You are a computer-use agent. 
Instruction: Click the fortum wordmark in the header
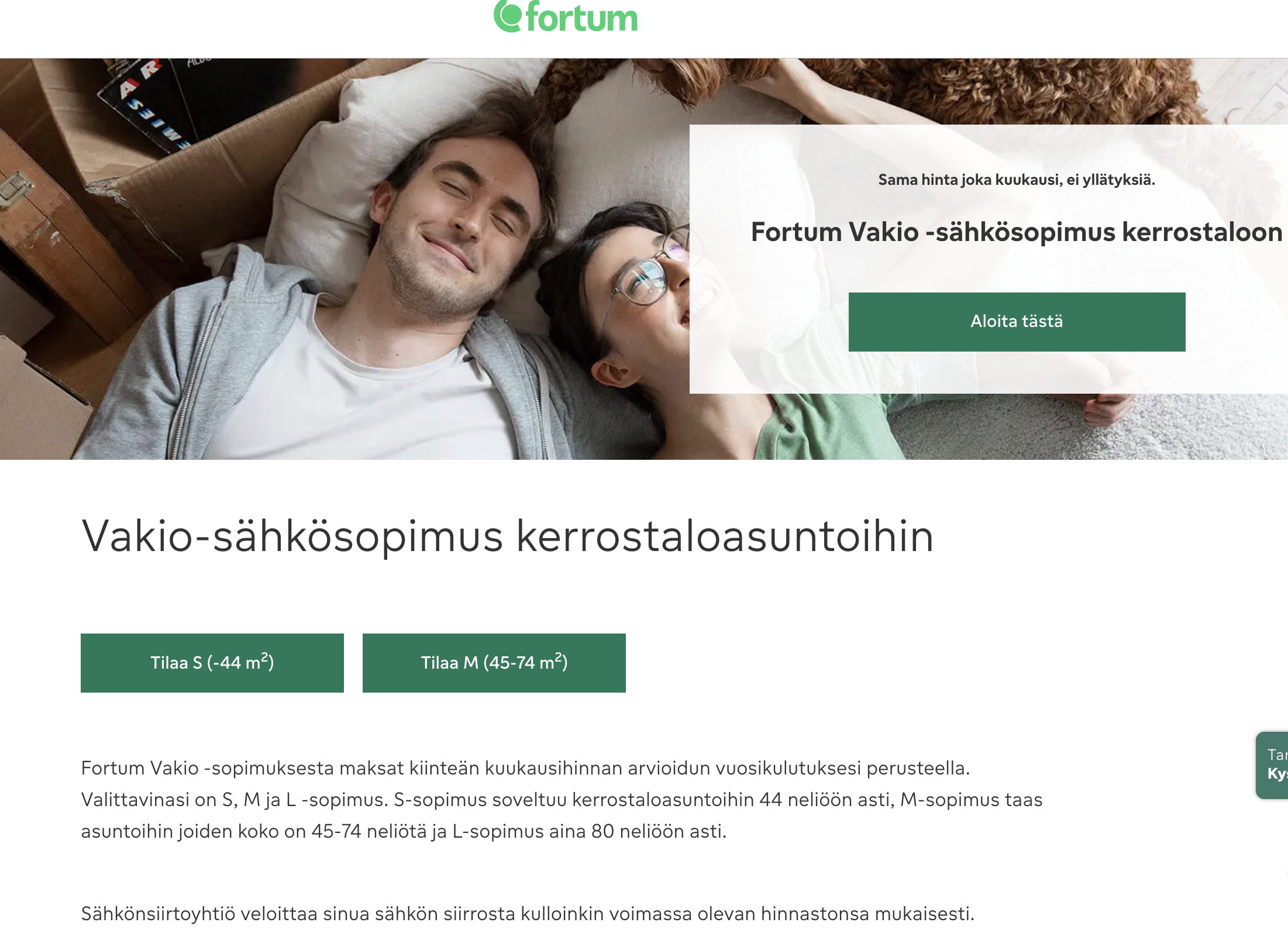click(x=581, y=17)
